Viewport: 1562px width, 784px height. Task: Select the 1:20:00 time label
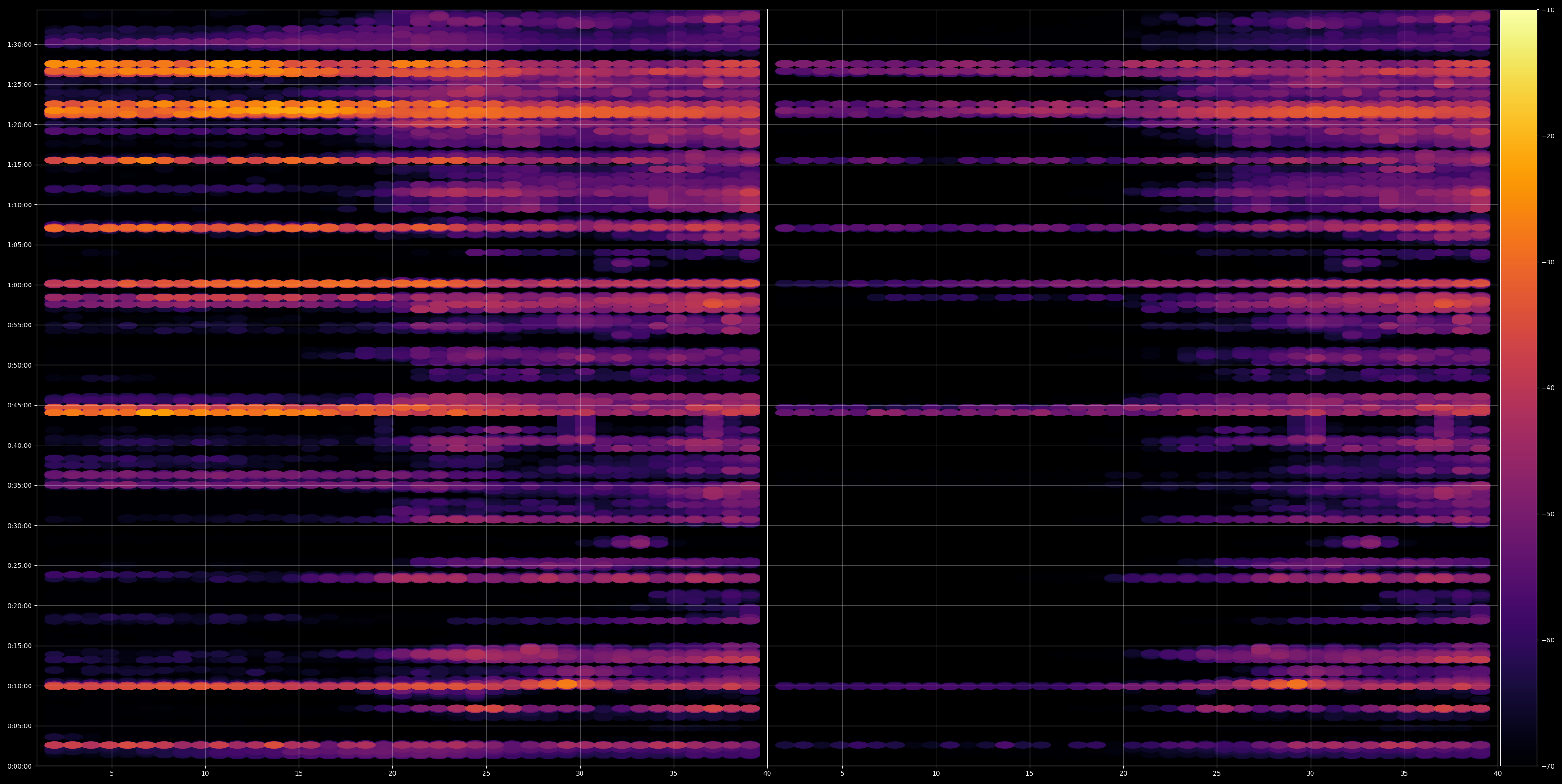click(19, 125)
